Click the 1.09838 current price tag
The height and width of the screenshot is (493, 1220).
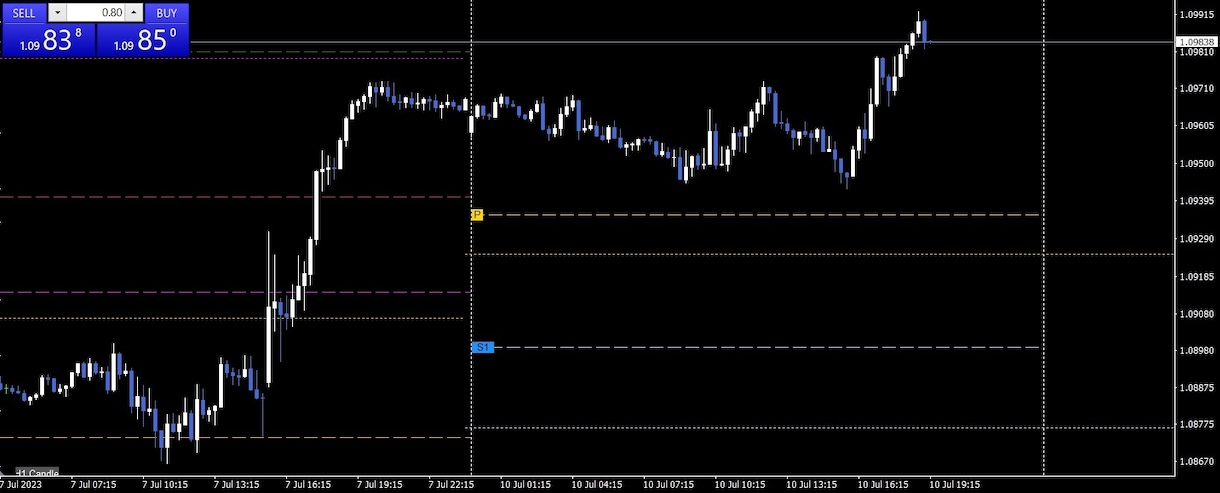[x=1196, y=42]
